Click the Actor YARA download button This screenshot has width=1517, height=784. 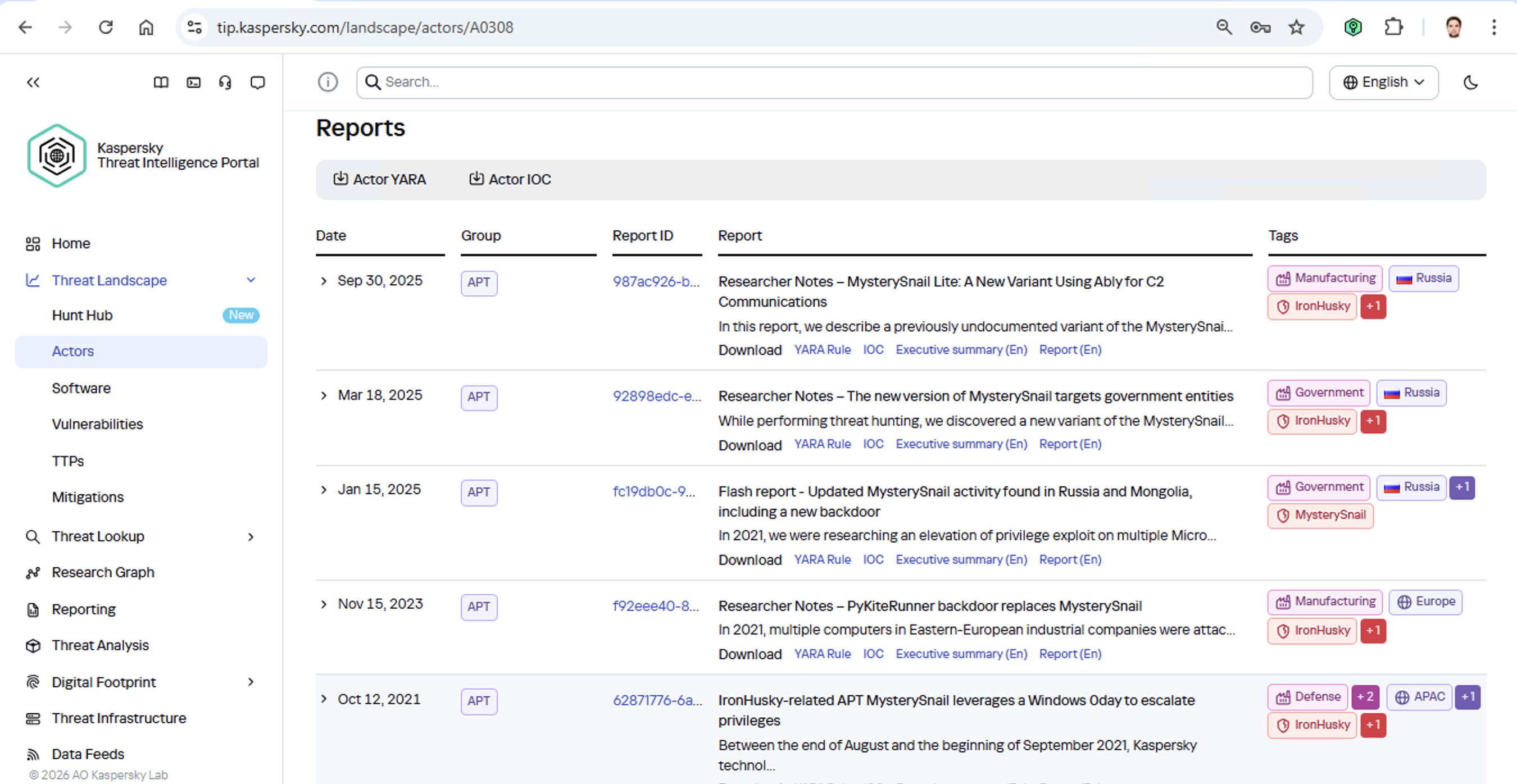pyautogui.click(x=380, y=179)
